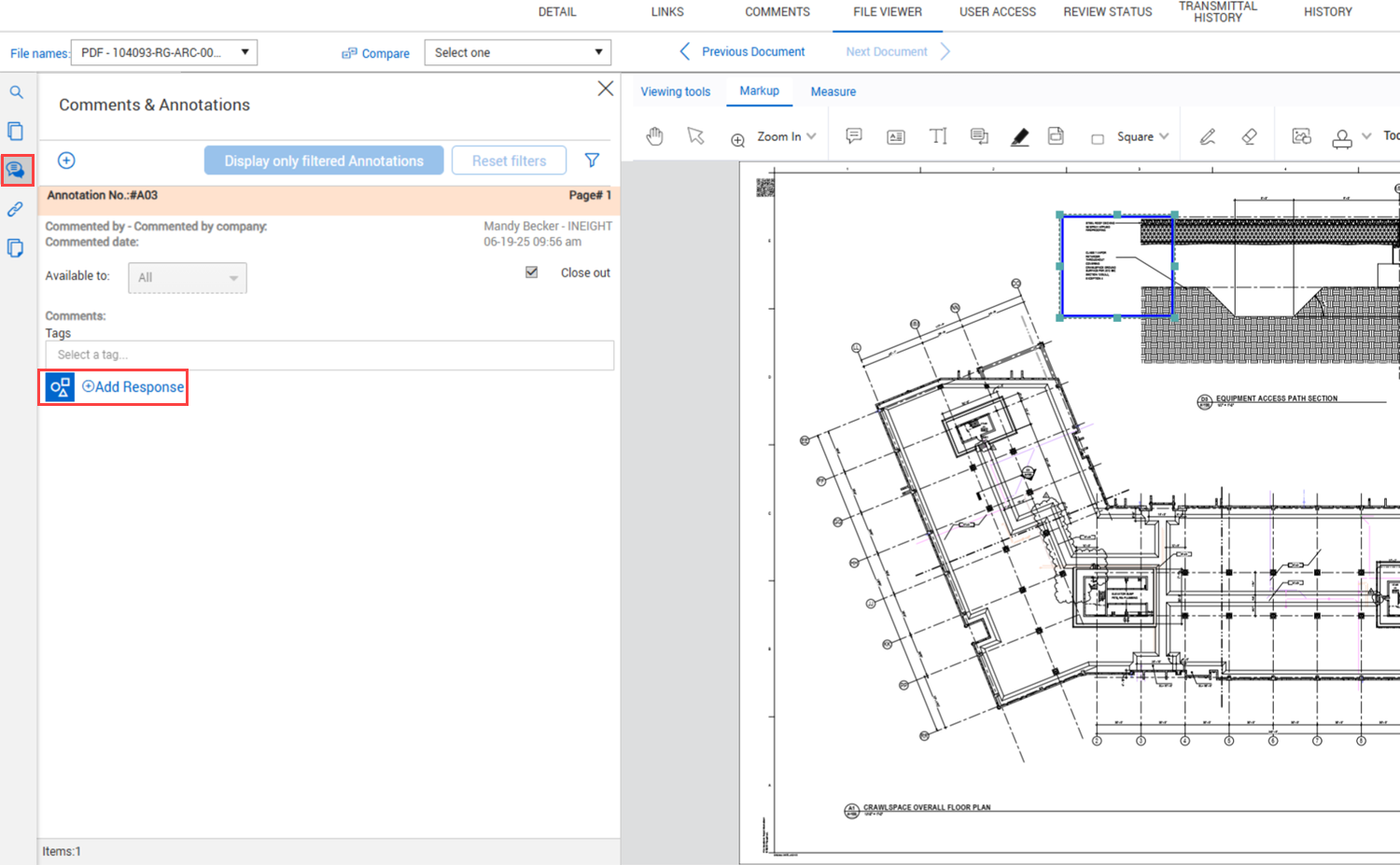Click Display only filtered Annotations button
This screenshot has width=1400, height=865.
(324, 160)
